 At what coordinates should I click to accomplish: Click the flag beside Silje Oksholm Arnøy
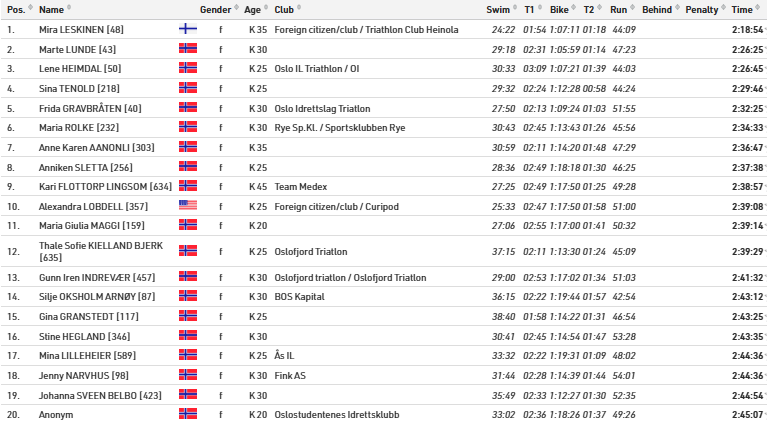pyautogui.click(x=187, y=296)
